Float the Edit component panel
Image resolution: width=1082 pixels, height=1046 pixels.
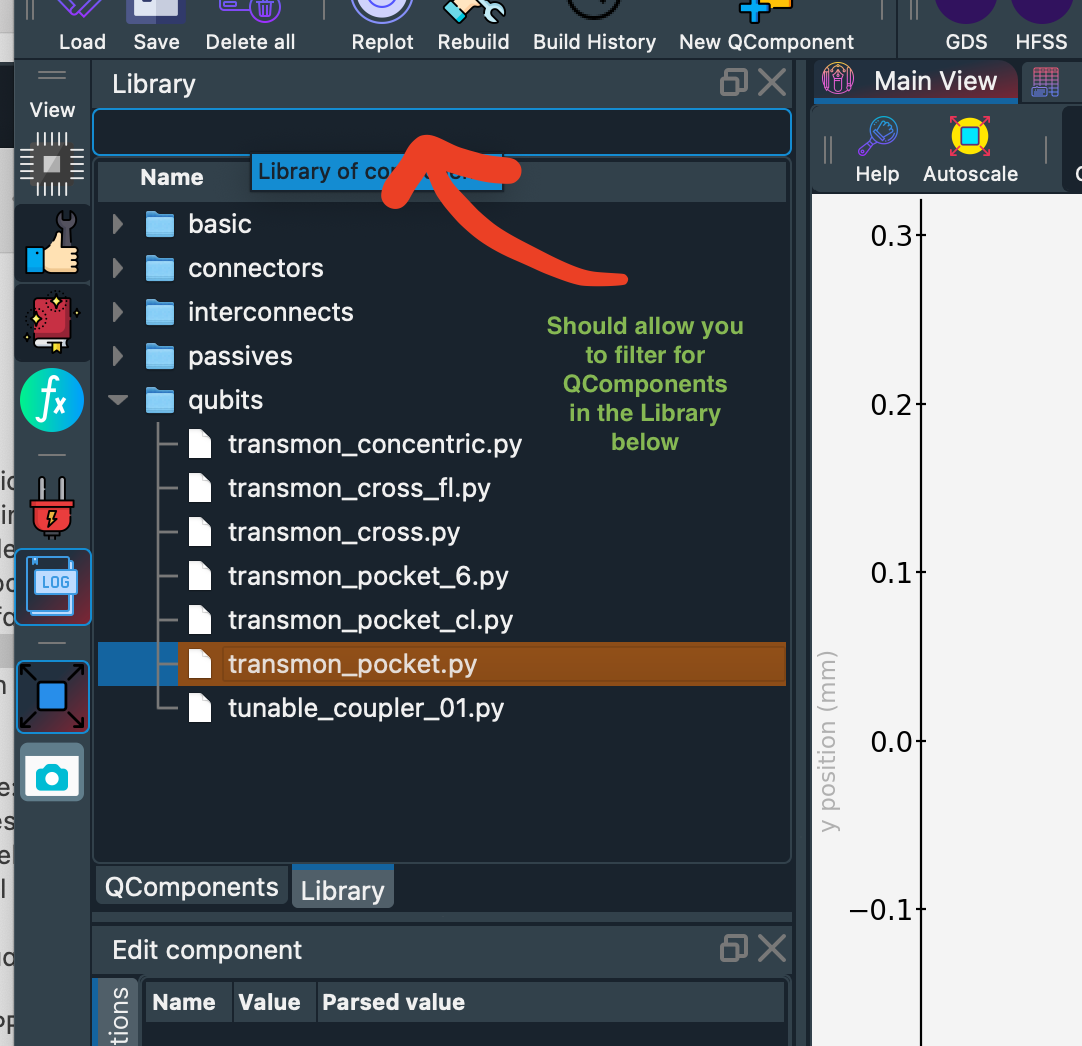point(734,948)
